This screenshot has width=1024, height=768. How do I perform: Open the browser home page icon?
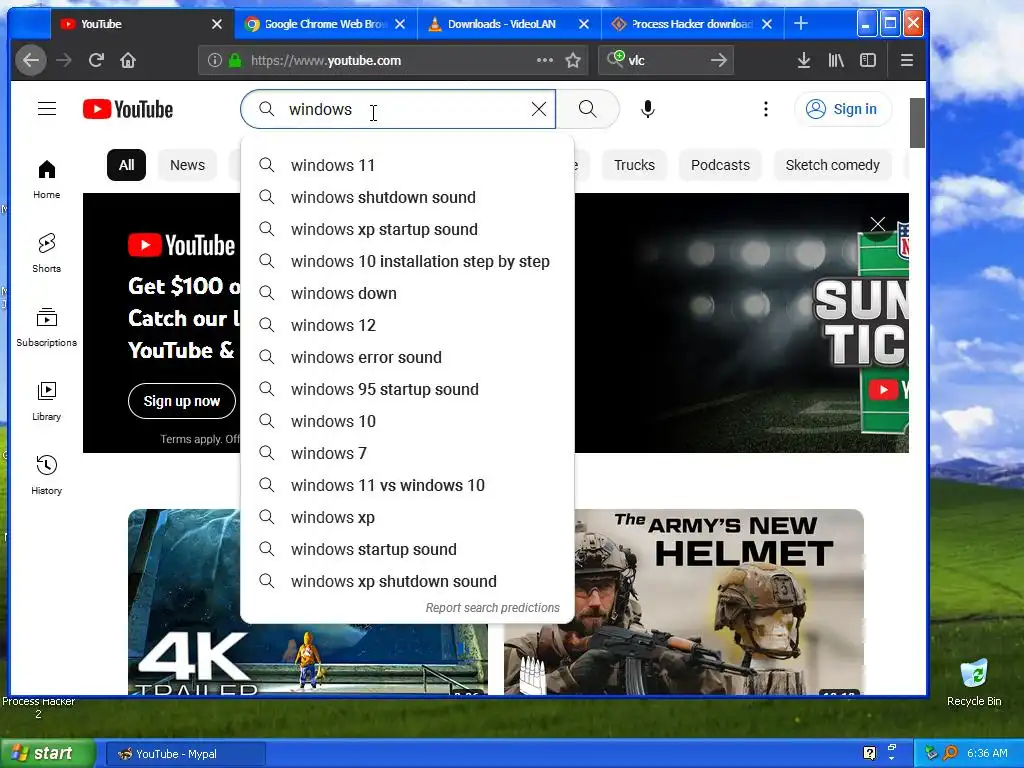128,61
